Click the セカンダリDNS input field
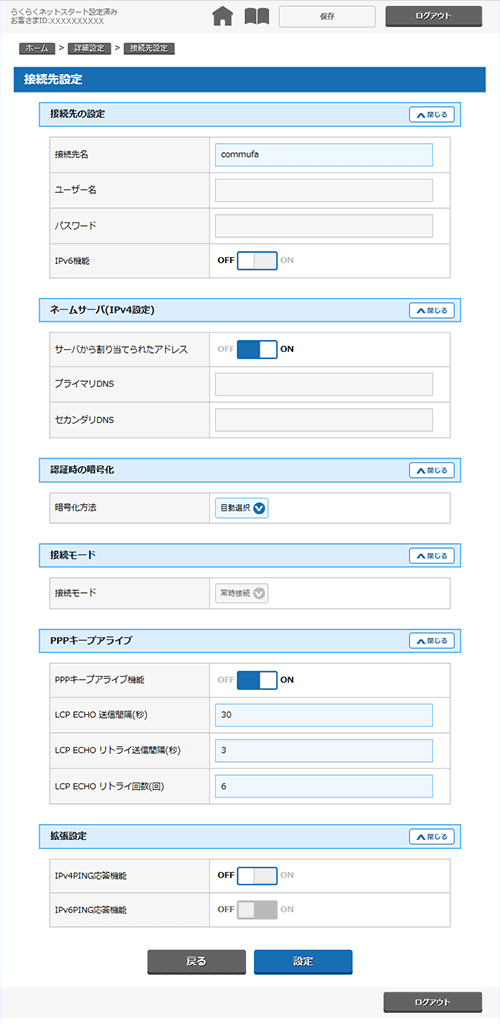Image resolution: width=500 pixels, height=1024 pixels. [x=324, y=420]
